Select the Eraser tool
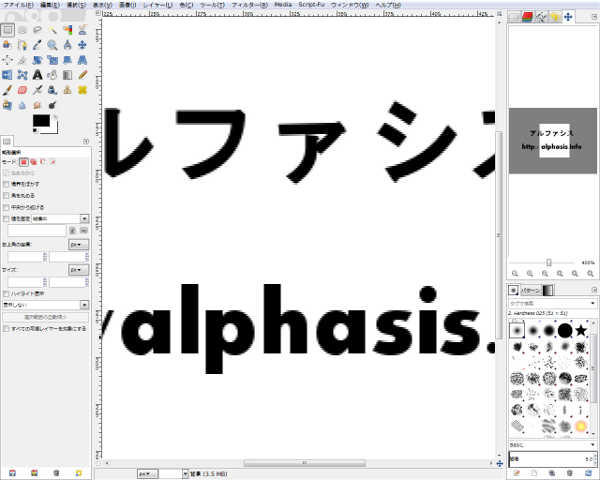This screenshot has height=480, width=600. [23, 90]
